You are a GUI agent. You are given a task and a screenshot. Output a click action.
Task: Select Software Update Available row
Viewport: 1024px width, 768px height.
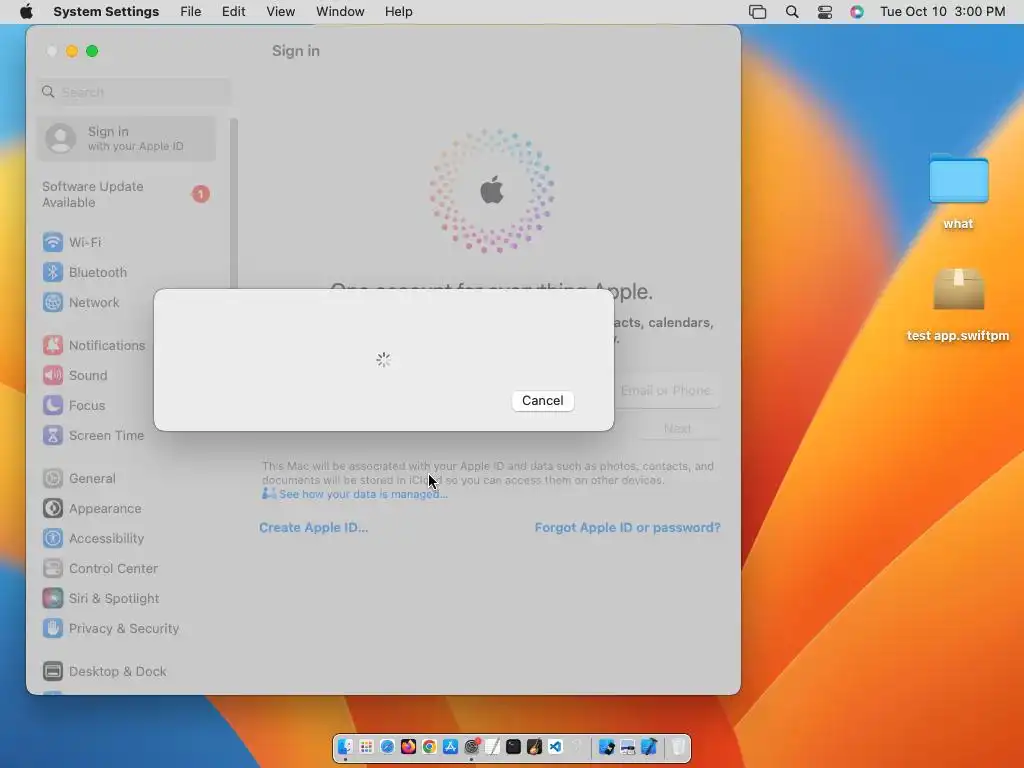[126, 194]
